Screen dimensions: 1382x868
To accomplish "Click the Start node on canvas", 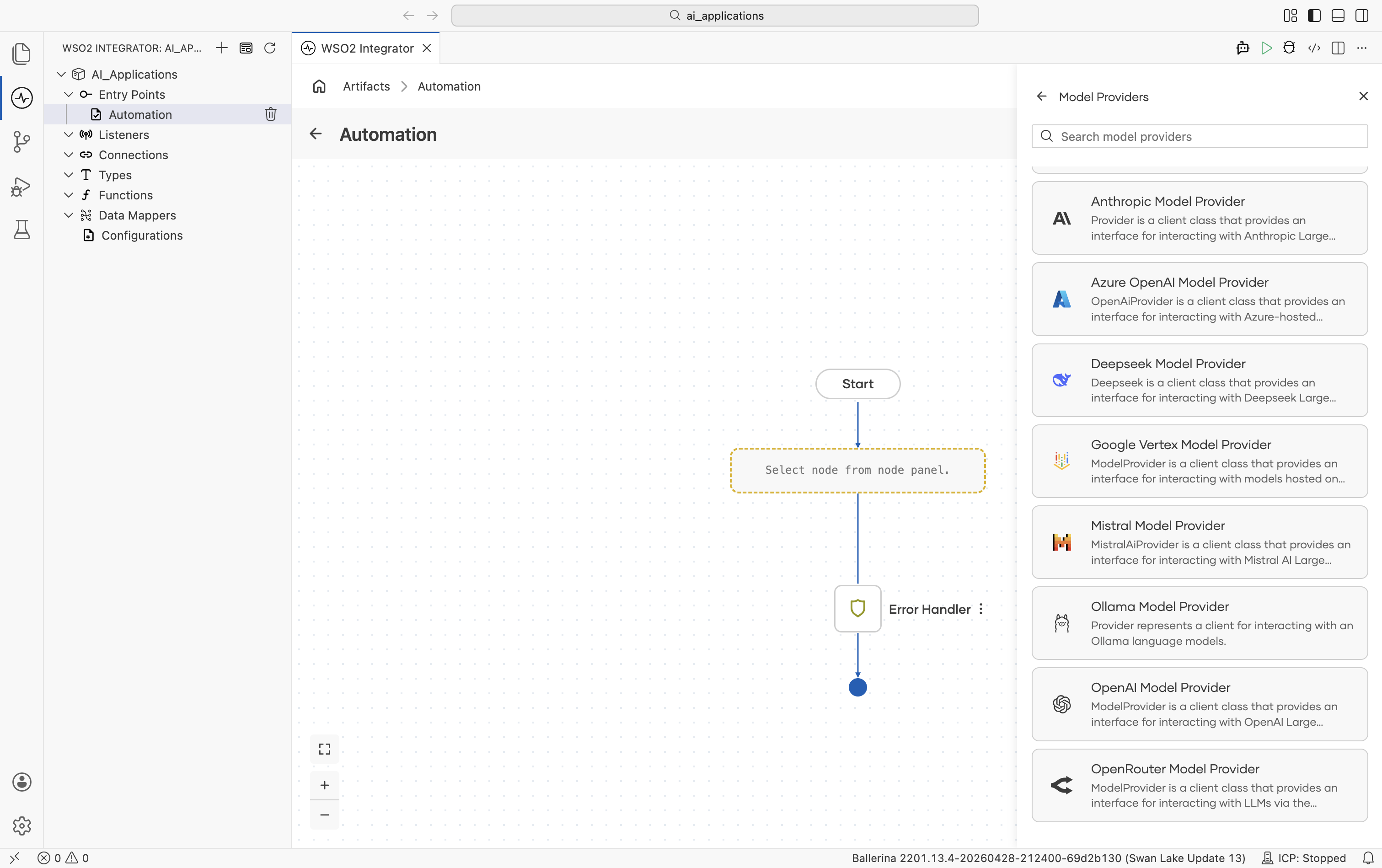I will coord(857,384).
